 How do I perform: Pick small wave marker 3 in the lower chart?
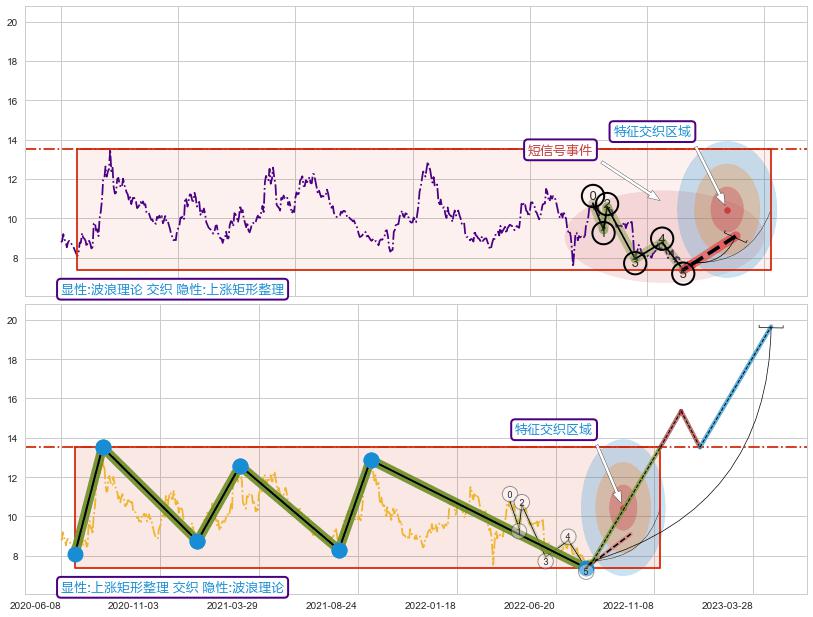click(x=545, y=561)
